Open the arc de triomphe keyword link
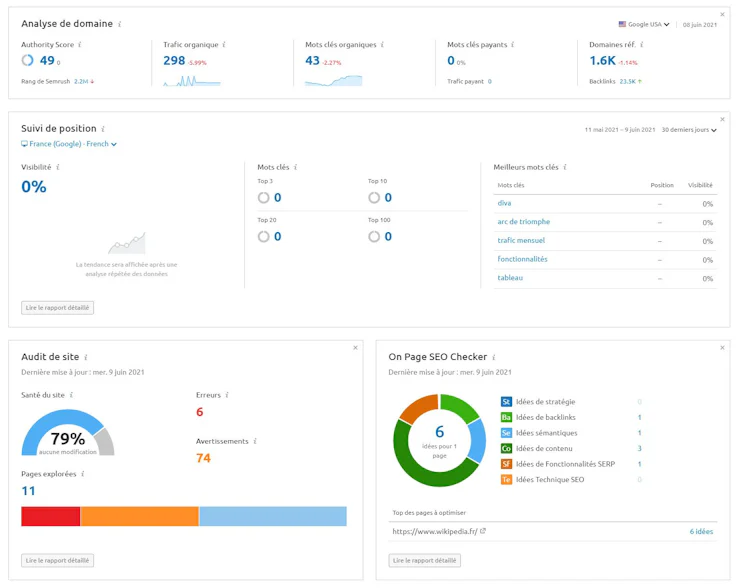The height and width of the screenshot is (588, 736). click(523, 221)
